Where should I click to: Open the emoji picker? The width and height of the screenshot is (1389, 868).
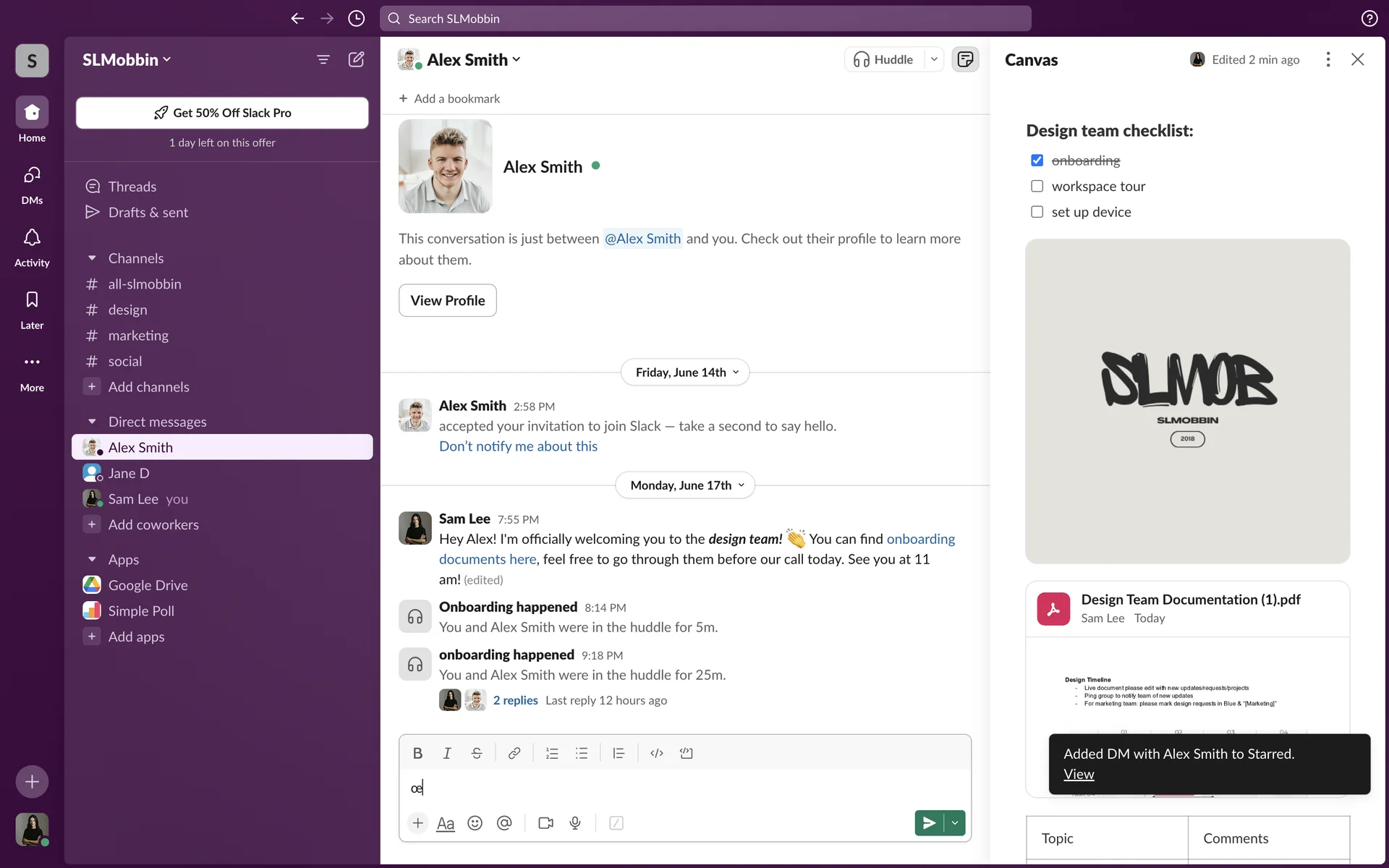pos(475,823)
